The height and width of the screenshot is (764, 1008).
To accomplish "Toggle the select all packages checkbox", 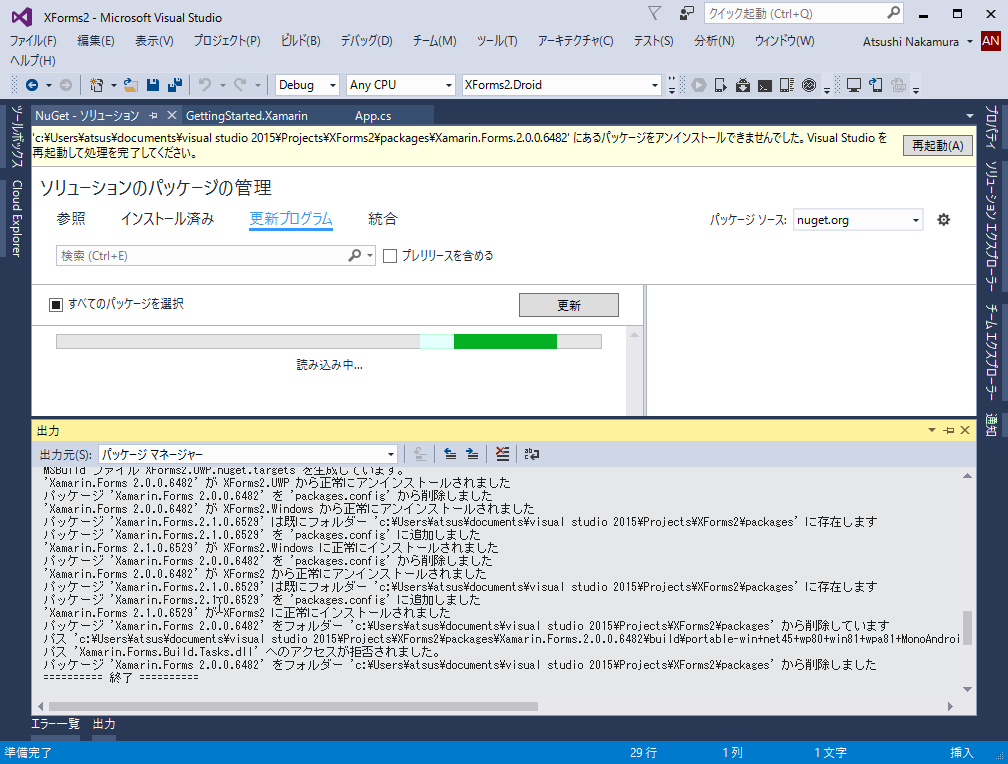I will (56, 304).
